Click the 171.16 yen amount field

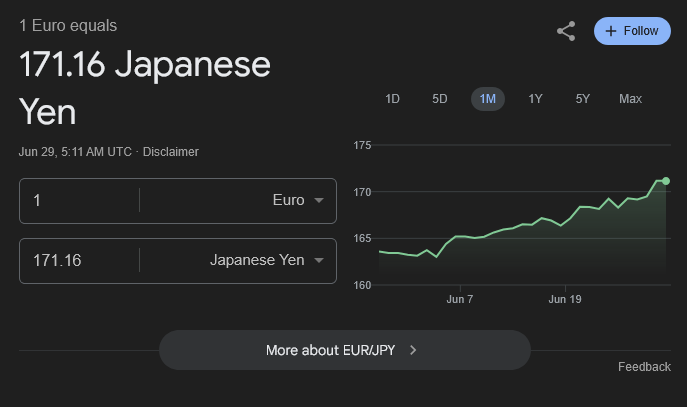pos(80,261)
